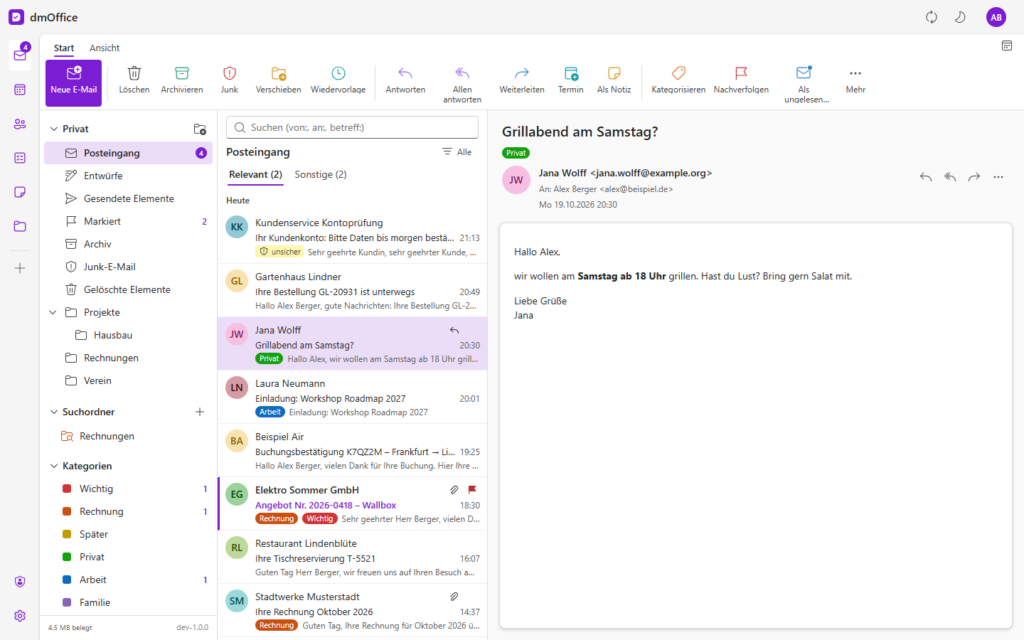
Task: Collapse the Projekte folder
Action: (53, 313)
